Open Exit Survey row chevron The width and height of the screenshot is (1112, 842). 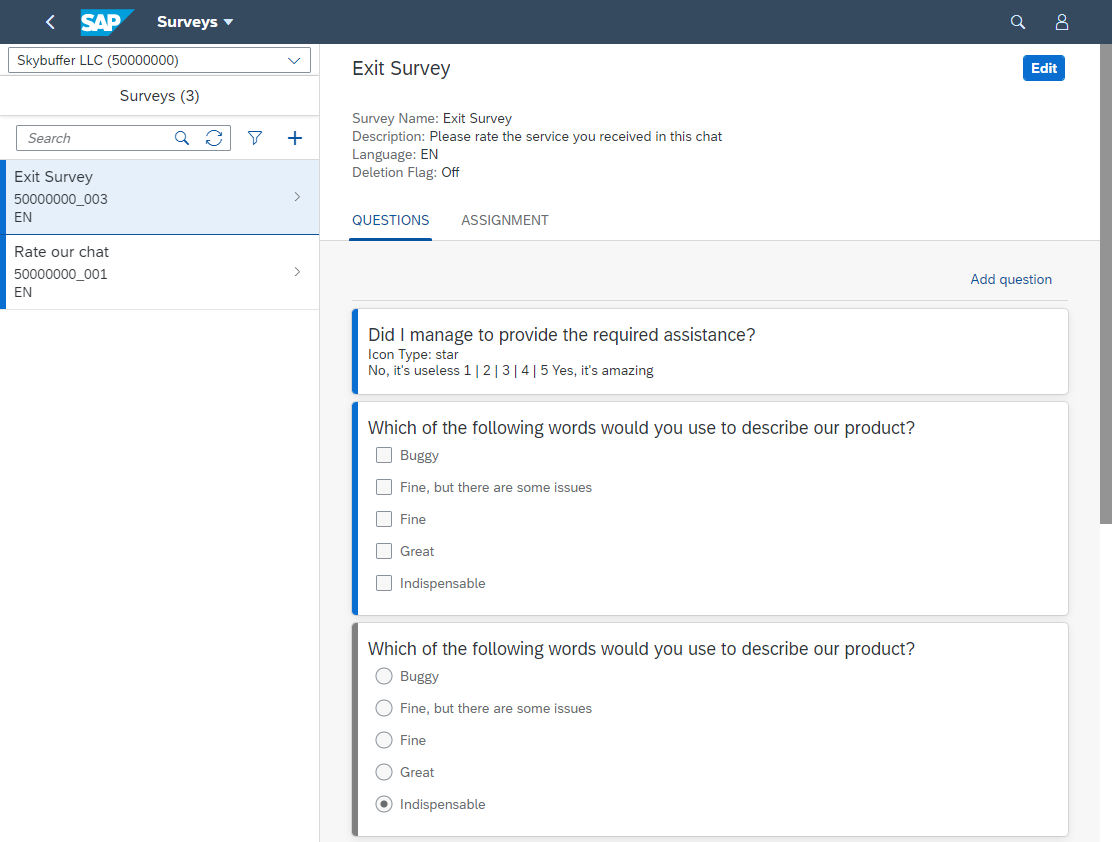tap(297, 196)
